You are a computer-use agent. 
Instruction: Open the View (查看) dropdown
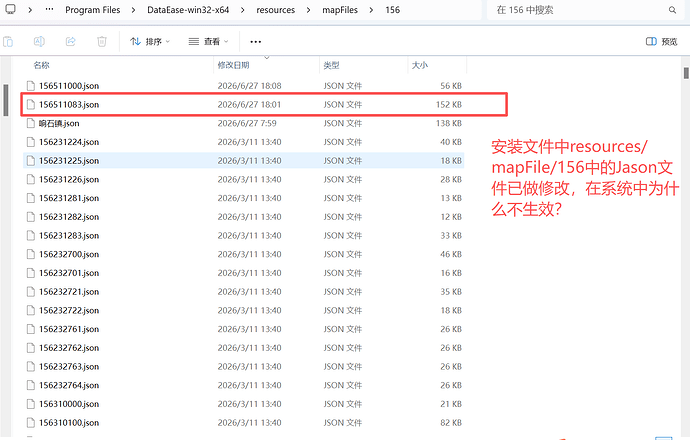[x=209, y=41]
